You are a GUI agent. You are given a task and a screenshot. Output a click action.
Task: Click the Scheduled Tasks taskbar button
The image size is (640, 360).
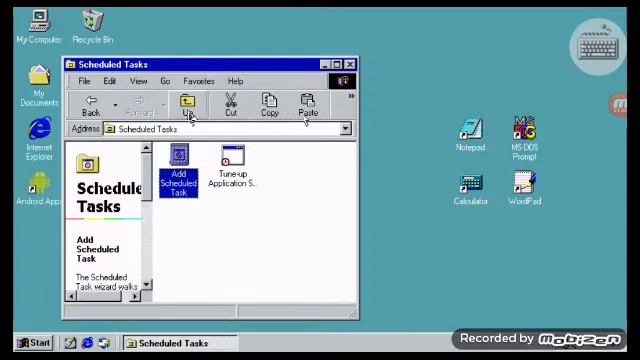point(180,343)
